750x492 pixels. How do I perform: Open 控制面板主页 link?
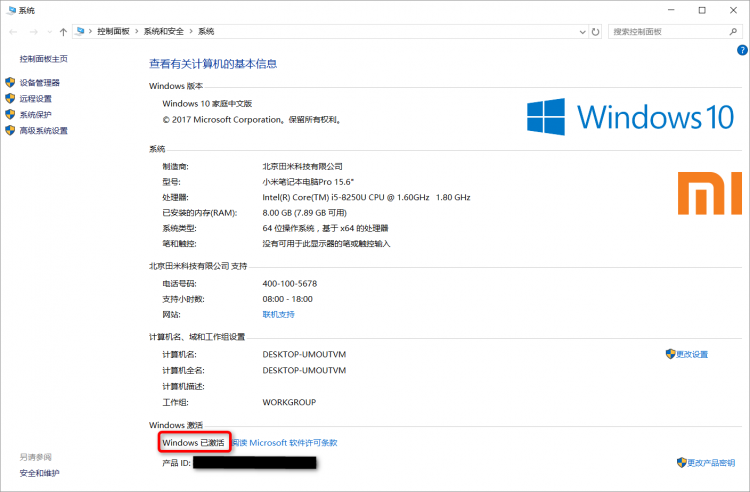tap(44, 59)
